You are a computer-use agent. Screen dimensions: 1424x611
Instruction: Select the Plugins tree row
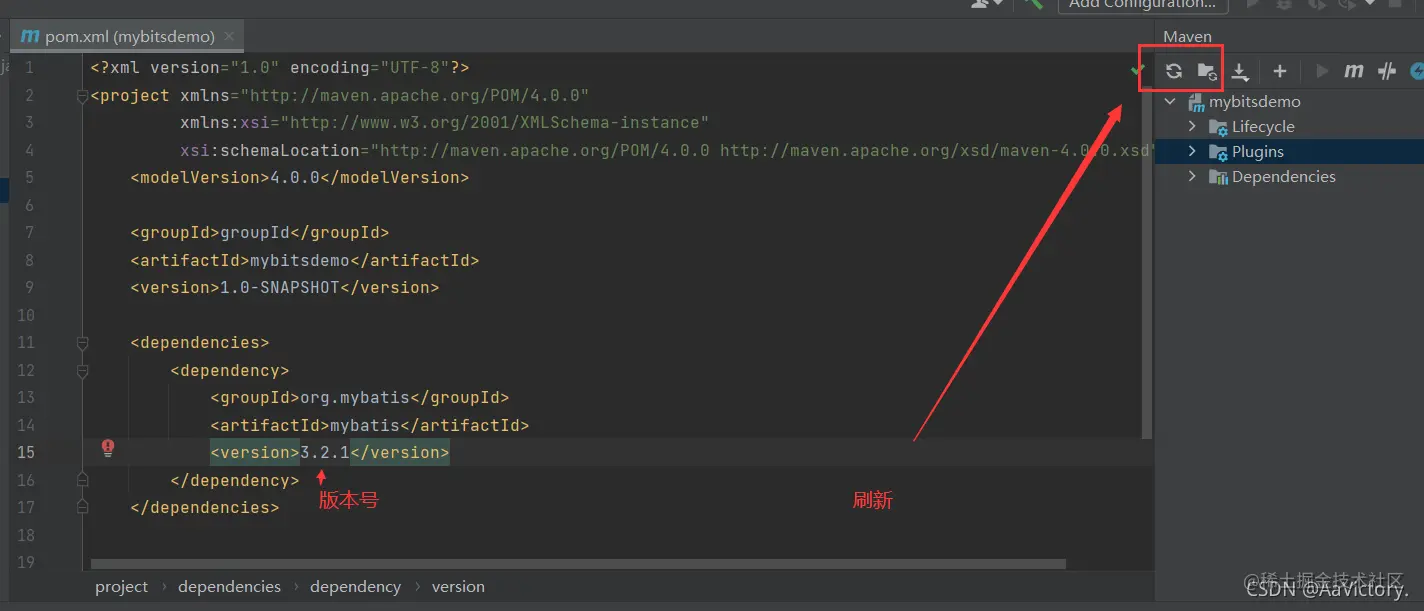(x=1289, y=152)
